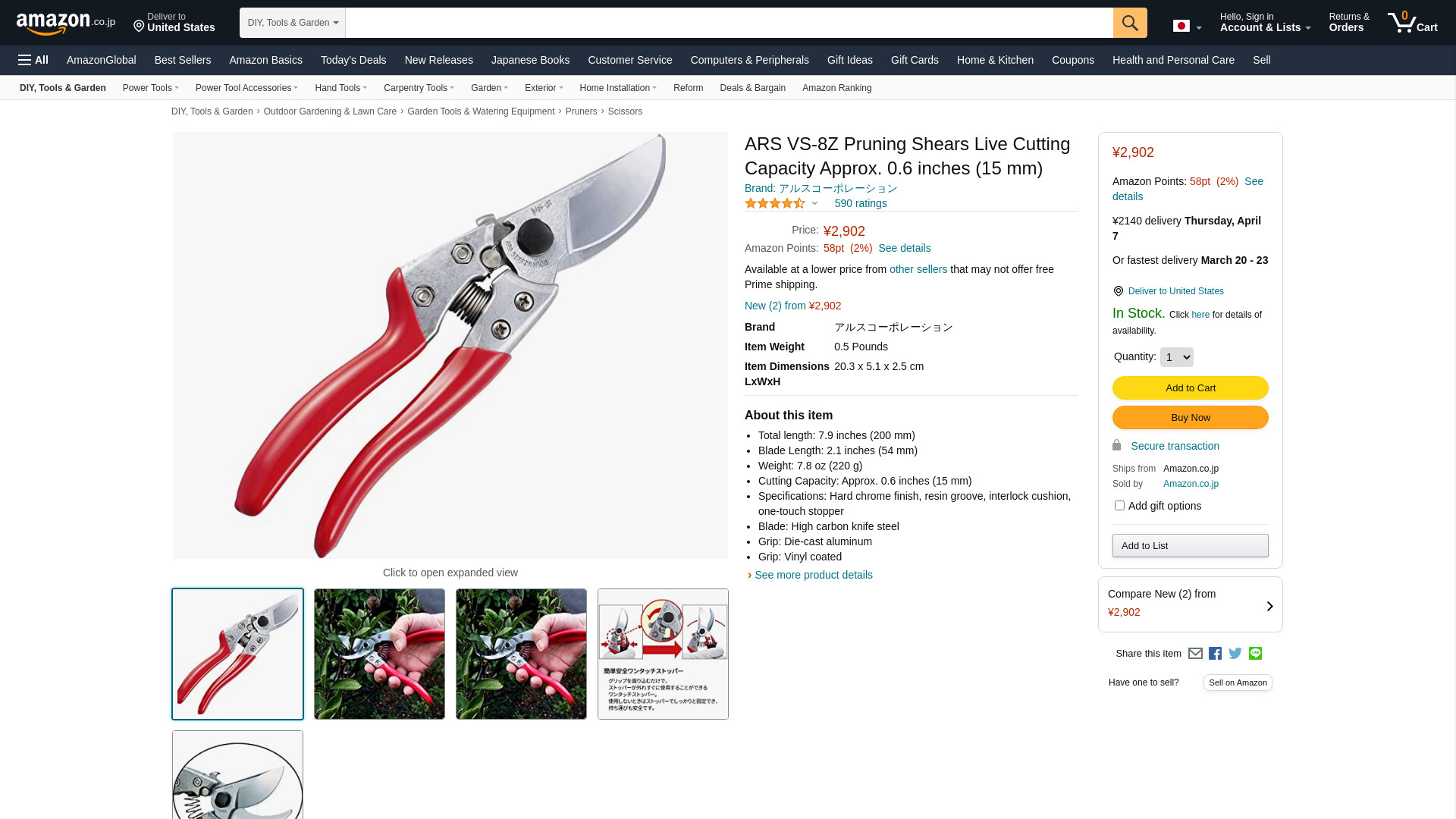Open the All hamburger menu

pyautogui.click(x=33, y=60)
